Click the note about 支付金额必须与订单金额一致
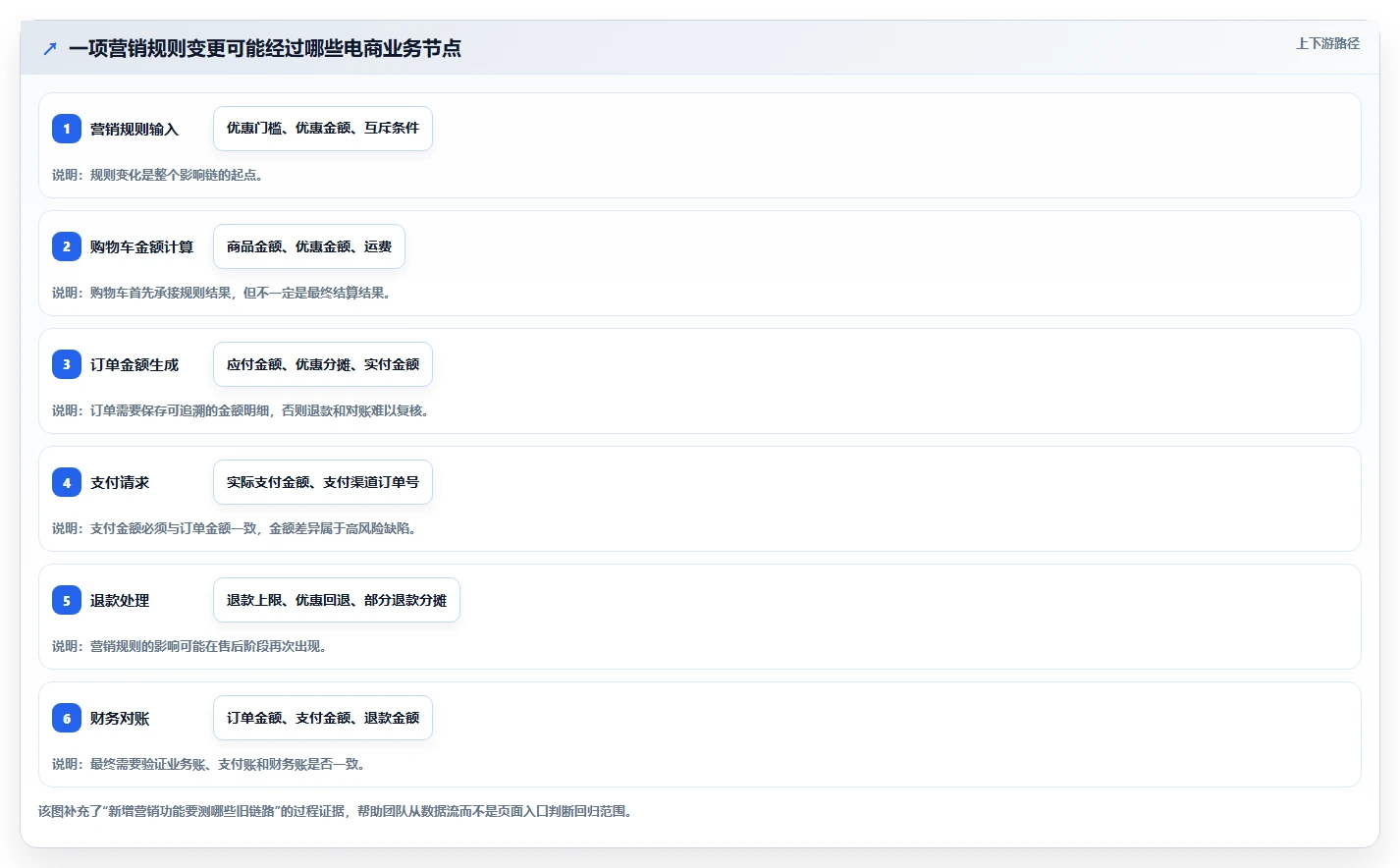 235,528
